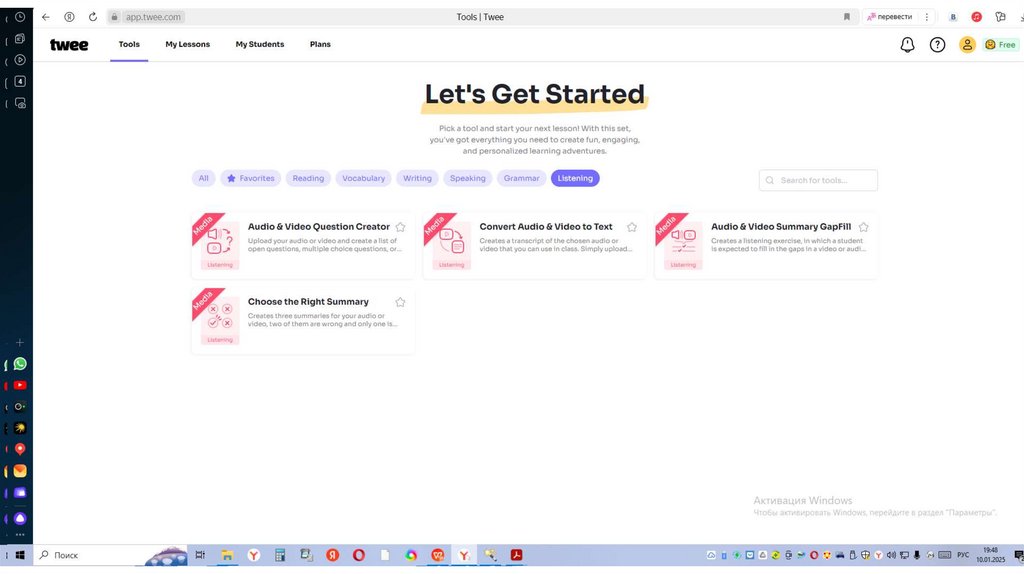Open the Free plan badge

pyautogui.click(x=1000, y=45)
